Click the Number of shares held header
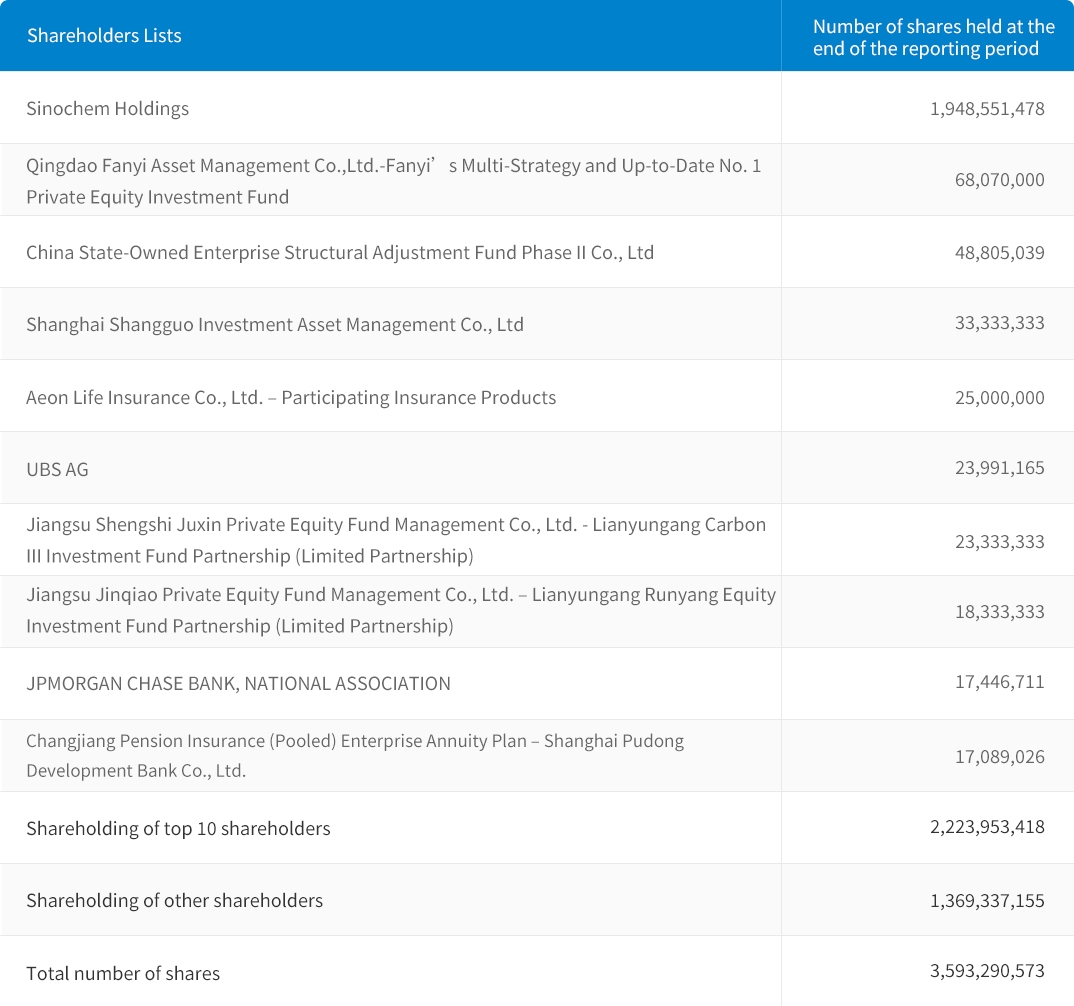Image resolution: width=1074 pixels, height=1006 pixels. coord(933,37)
